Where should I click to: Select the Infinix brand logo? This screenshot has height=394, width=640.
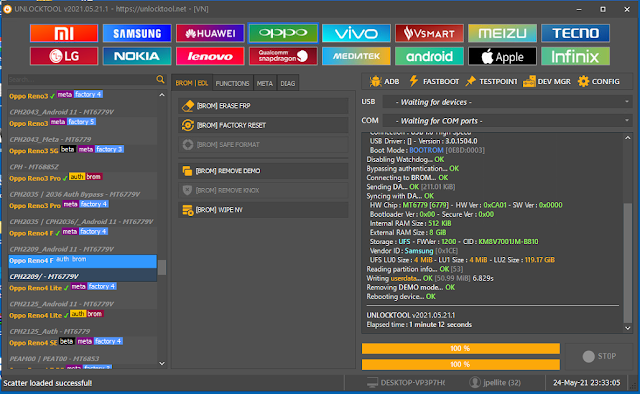pyautogui.click(x=575, y=56)
